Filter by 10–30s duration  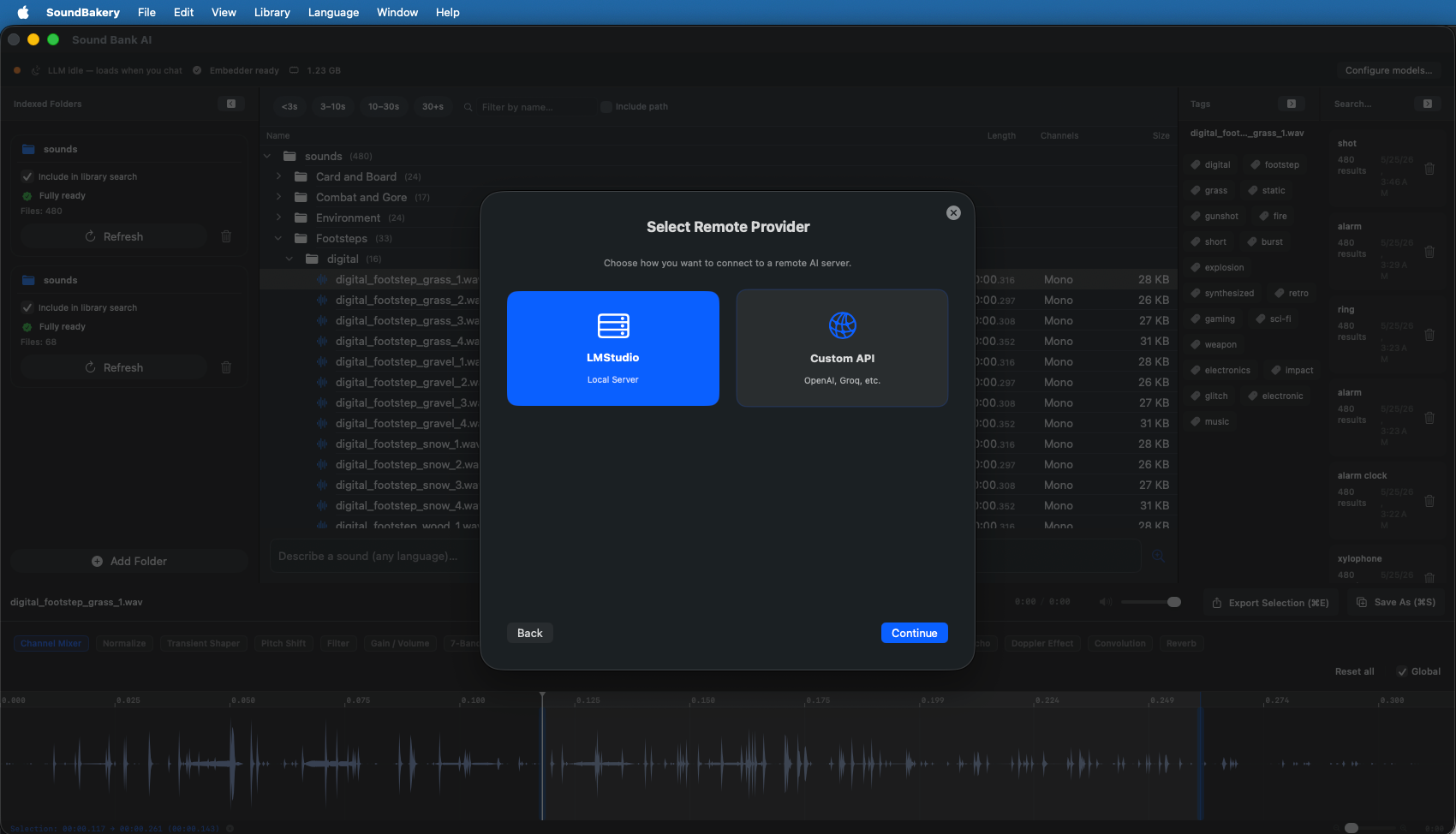384,106
